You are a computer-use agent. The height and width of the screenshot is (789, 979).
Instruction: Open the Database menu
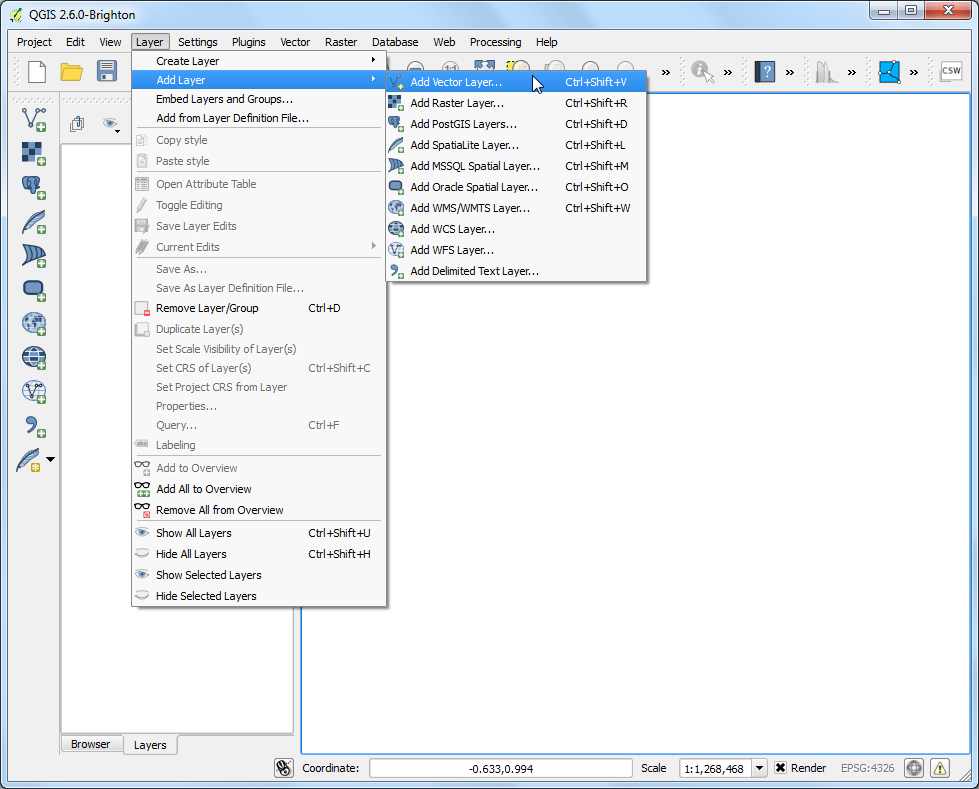395,42
